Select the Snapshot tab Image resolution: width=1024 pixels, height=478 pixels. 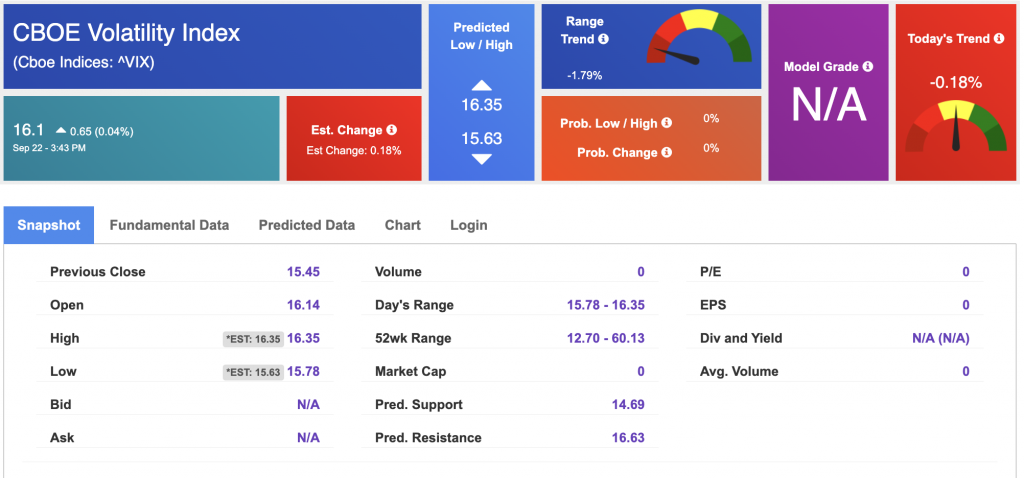(x=49, y=225)
